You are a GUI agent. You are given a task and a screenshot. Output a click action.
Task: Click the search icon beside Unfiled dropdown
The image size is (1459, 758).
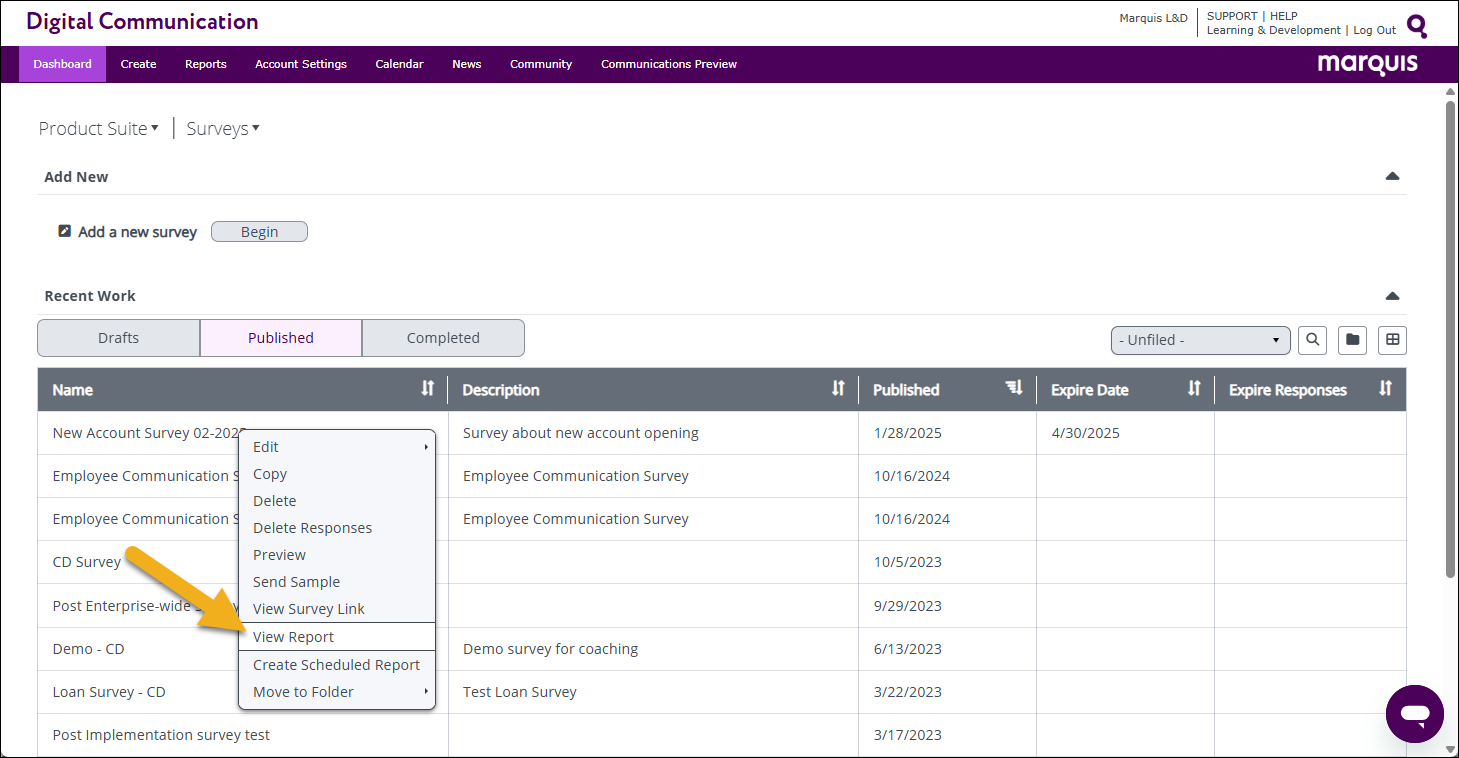[1313, 340]
